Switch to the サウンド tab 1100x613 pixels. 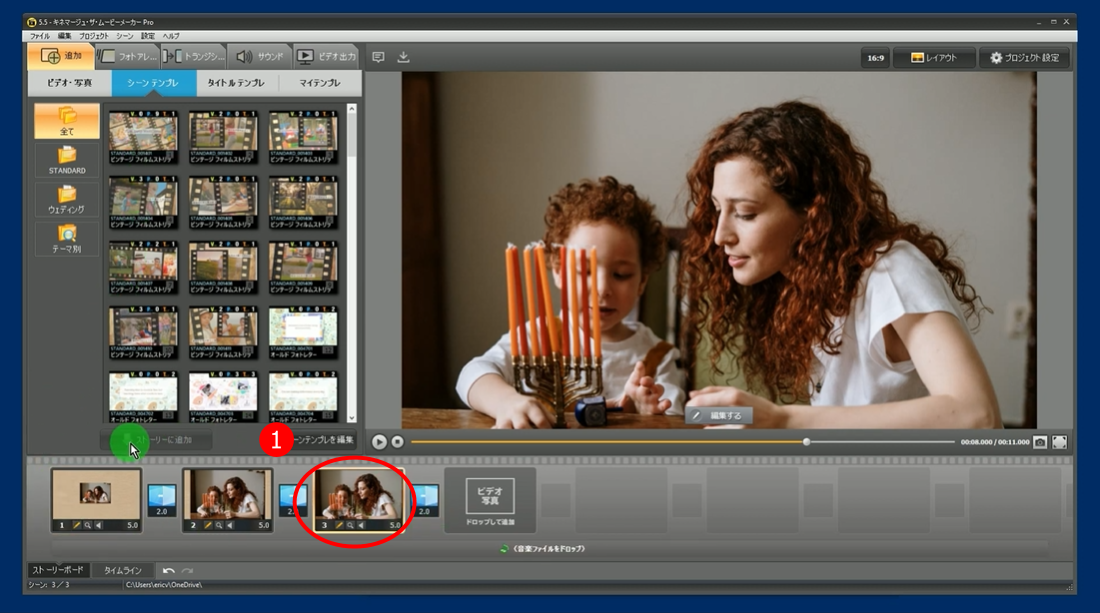259,57
